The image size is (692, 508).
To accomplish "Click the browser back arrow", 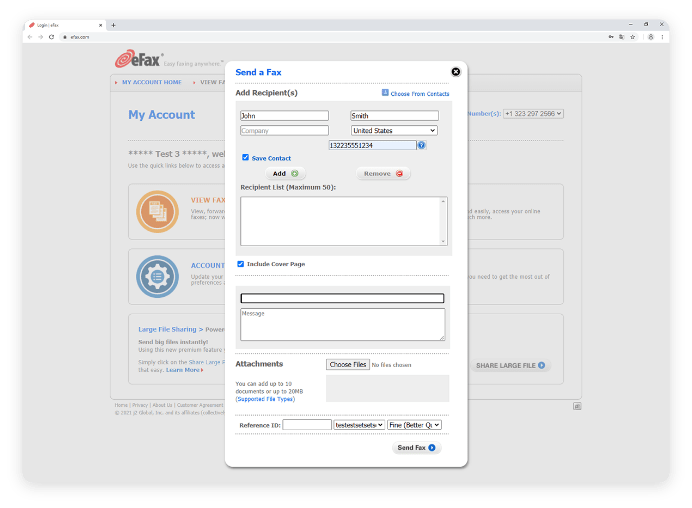I will 29,37.
